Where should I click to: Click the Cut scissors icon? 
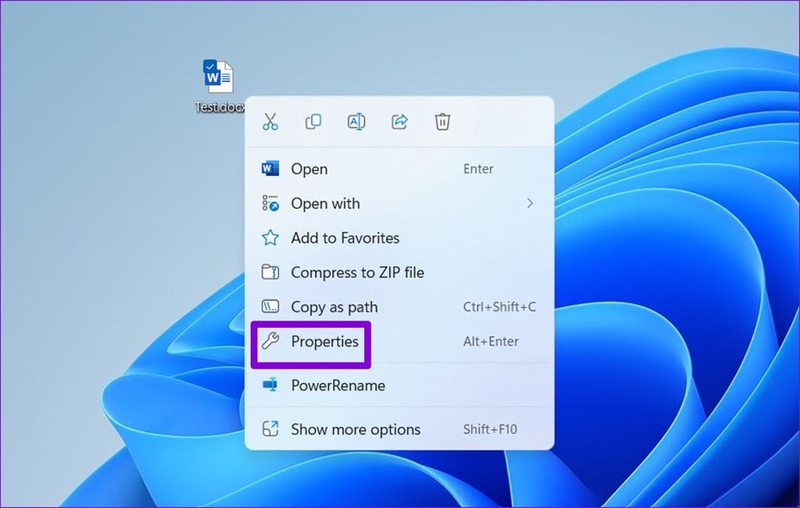tap(270, 122)
